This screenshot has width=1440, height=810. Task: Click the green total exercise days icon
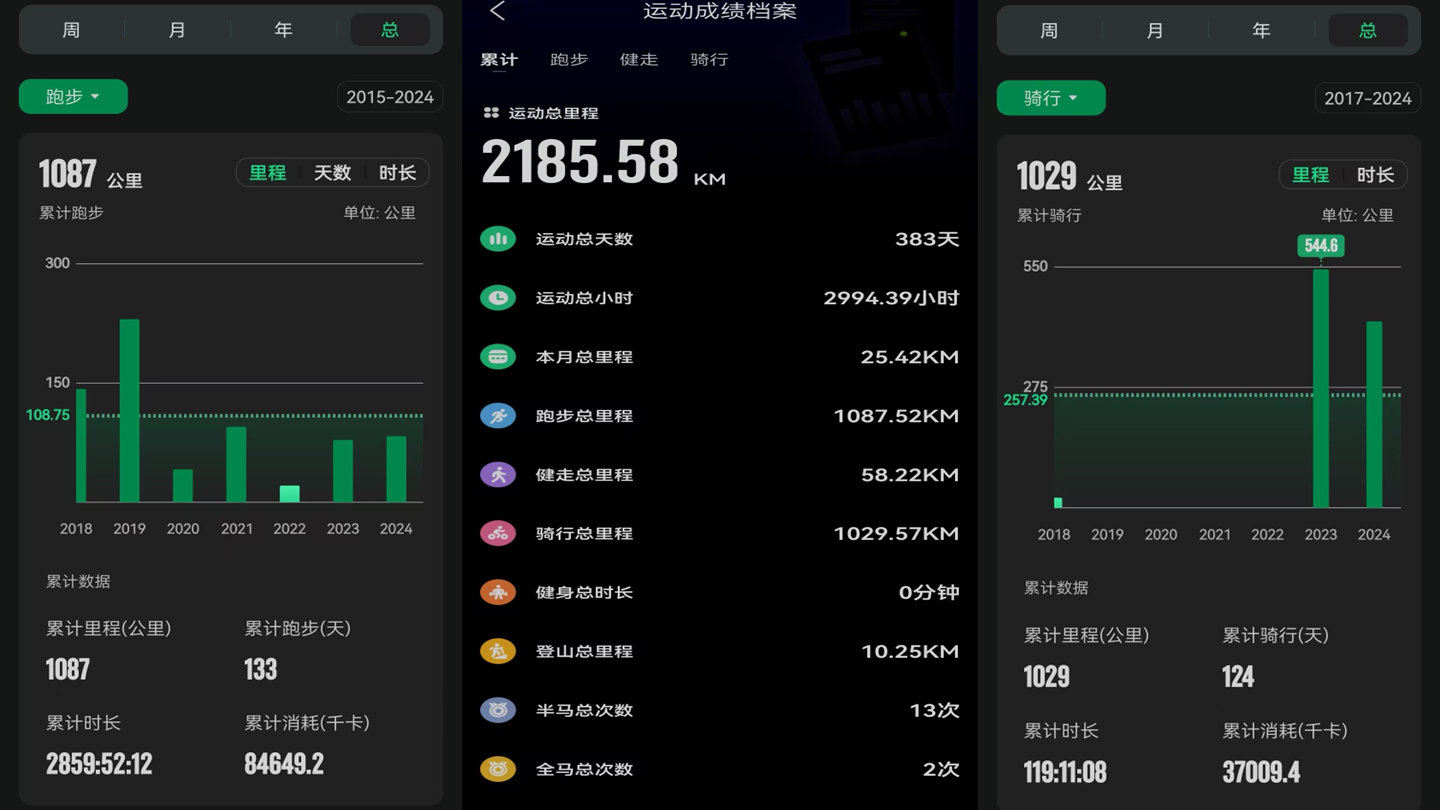[498, 239]
